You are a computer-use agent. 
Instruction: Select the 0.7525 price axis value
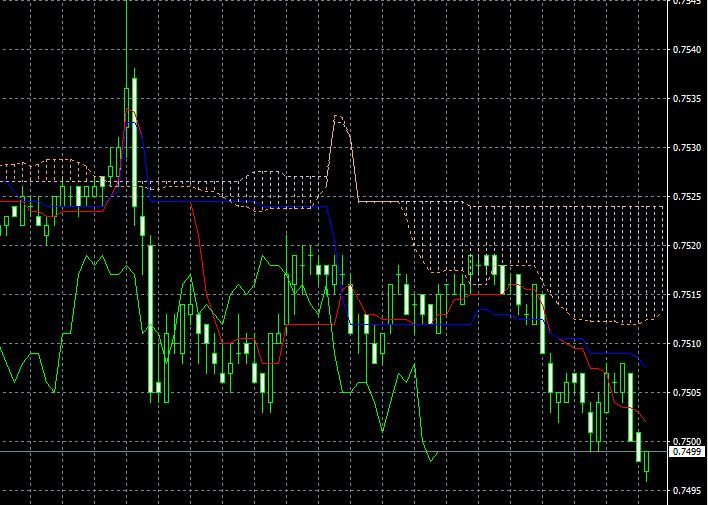click(687, 197)
